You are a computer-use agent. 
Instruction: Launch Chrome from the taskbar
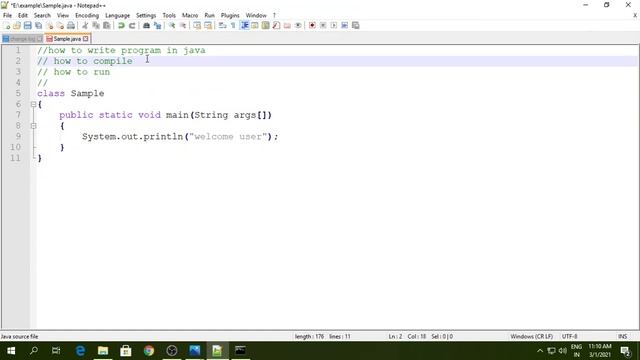click(x=149, y=351)
